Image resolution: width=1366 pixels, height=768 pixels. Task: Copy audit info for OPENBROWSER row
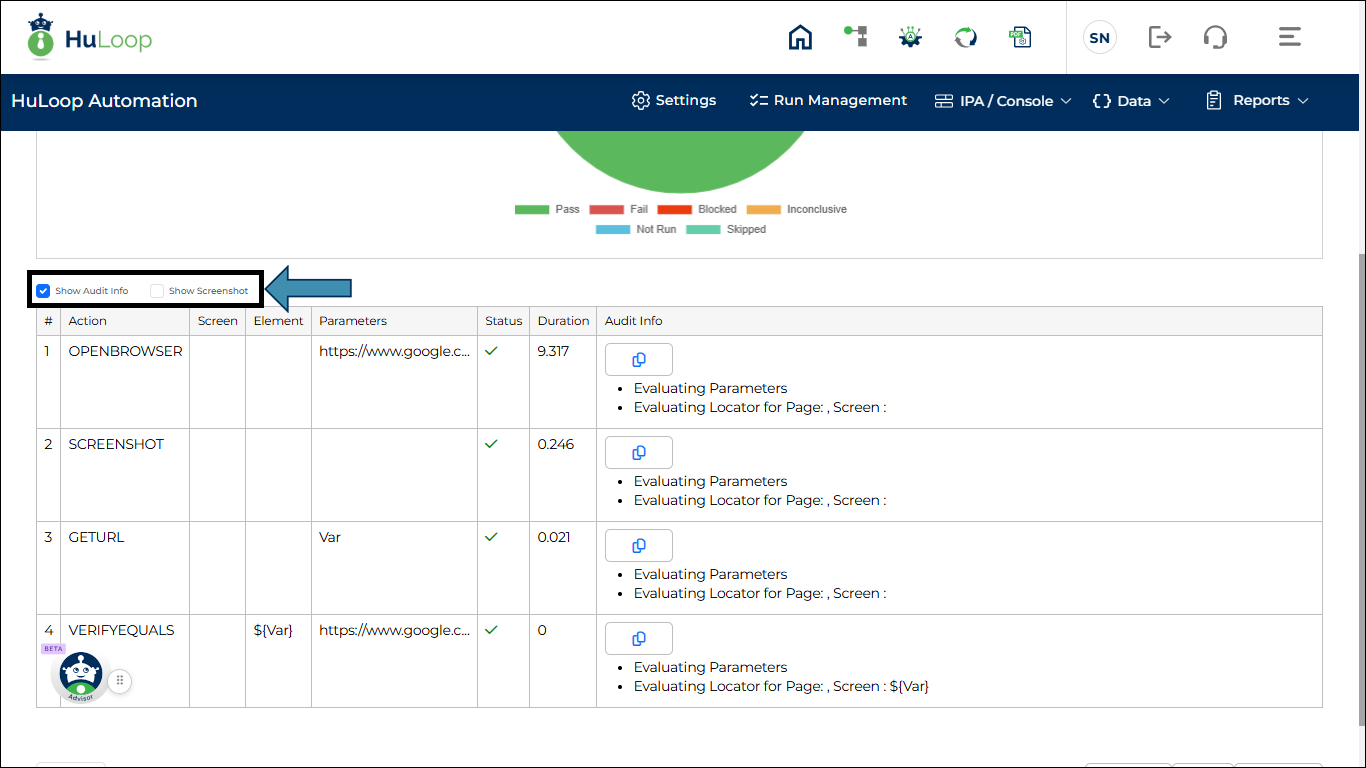pos(639,360)
